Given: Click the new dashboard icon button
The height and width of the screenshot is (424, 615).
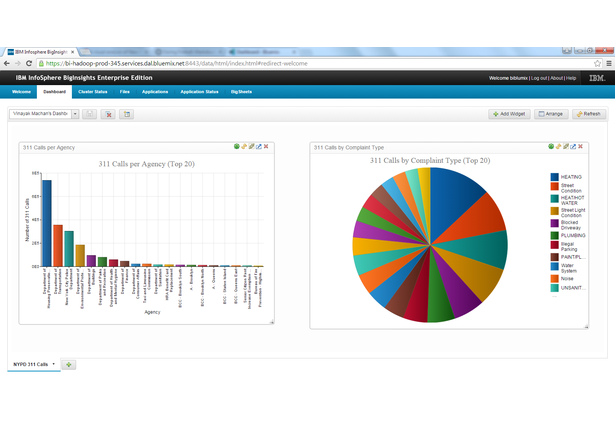Looking at the screenshot, I should (x=127, y=114).
